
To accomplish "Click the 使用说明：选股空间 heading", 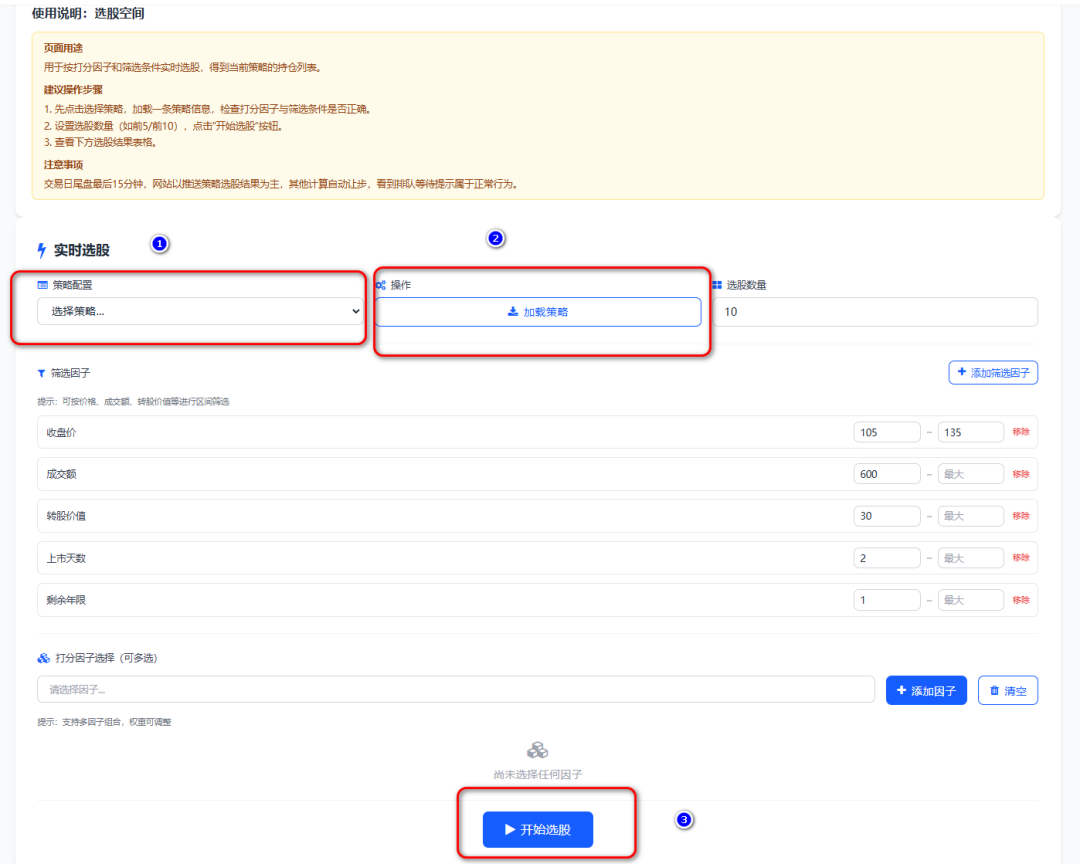I will point(88,13).
